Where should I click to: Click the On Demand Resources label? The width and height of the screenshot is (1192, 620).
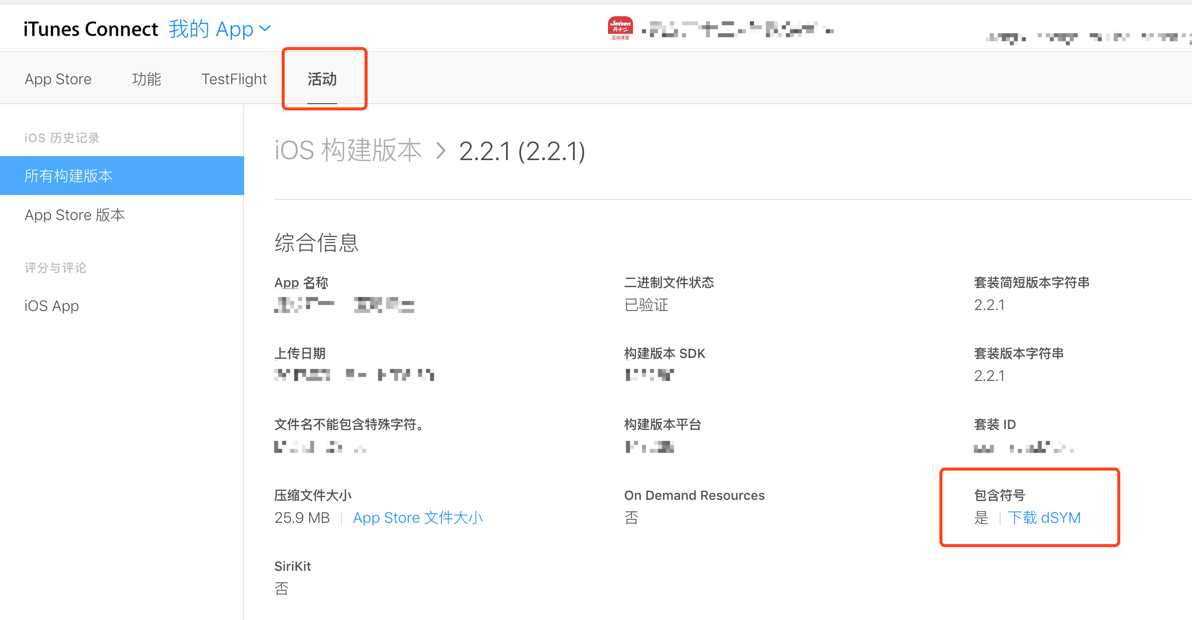694,495
